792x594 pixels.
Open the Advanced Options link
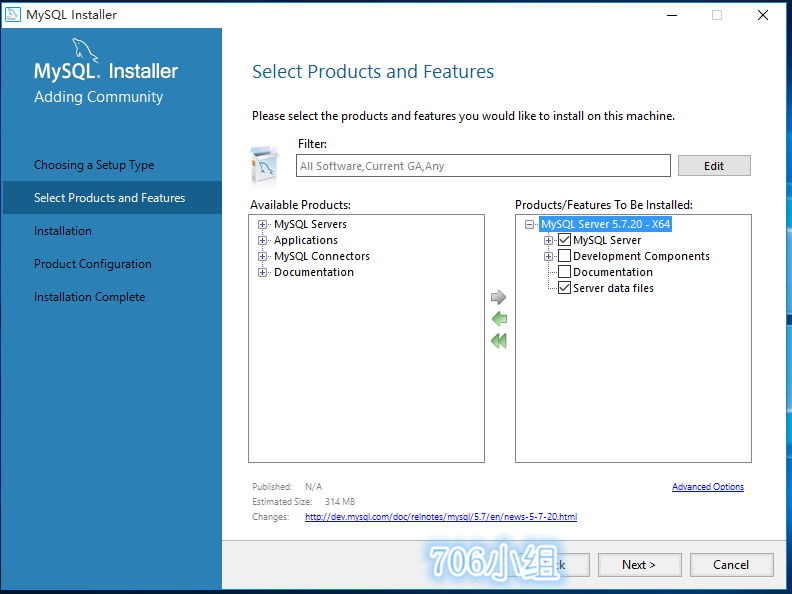pos(708,487)
